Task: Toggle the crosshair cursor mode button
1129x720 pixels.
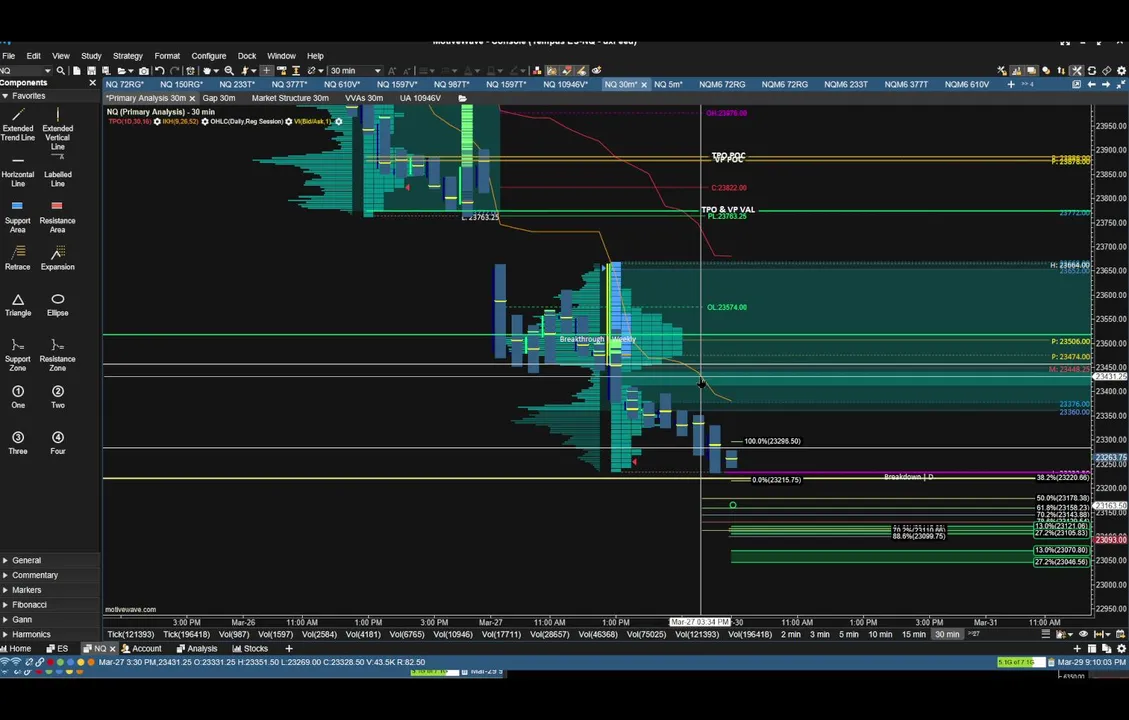Action: tap(266, 71)
